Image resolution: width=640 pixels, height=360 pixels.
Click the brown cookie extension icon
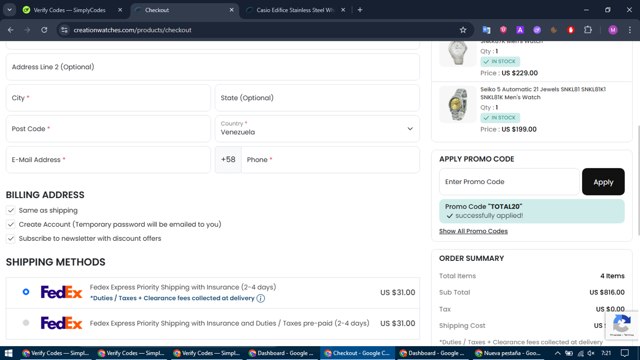pyautogui.click(x=554, y=30)
